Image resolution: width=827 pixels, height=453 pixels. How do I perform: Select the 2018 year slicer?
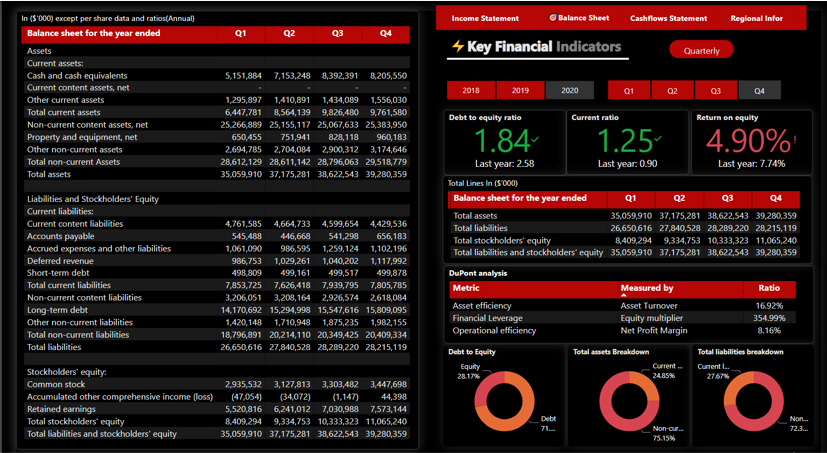point(471,90)
